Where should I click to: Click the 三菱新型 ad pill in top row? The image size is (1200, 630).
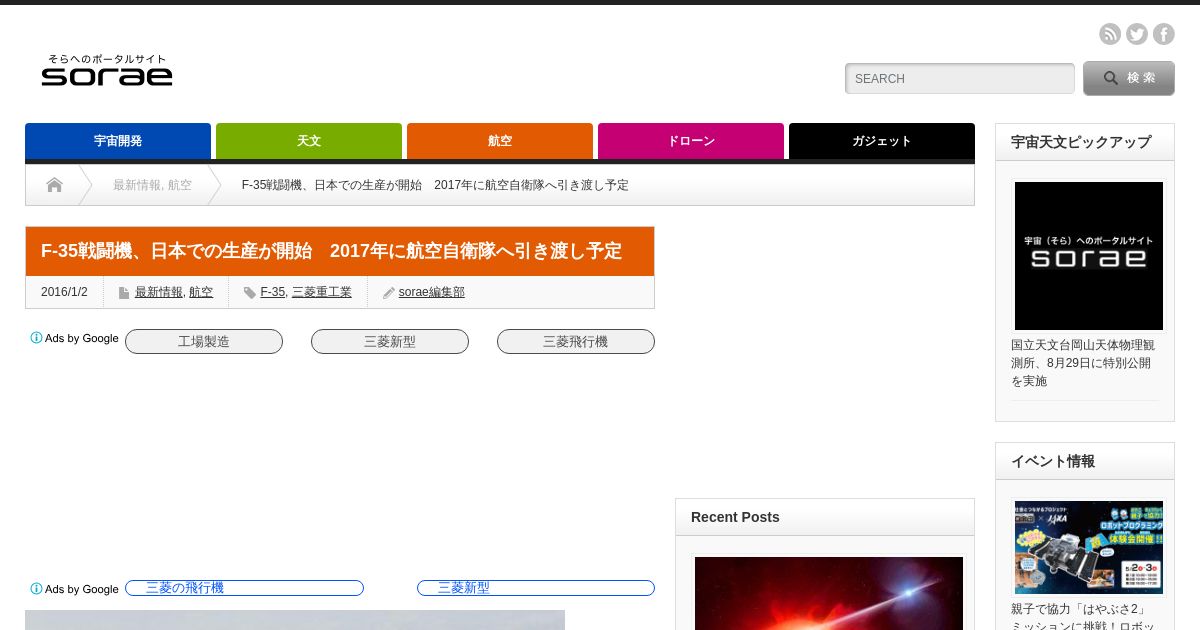pyautogui.click(x=390, y=342)
